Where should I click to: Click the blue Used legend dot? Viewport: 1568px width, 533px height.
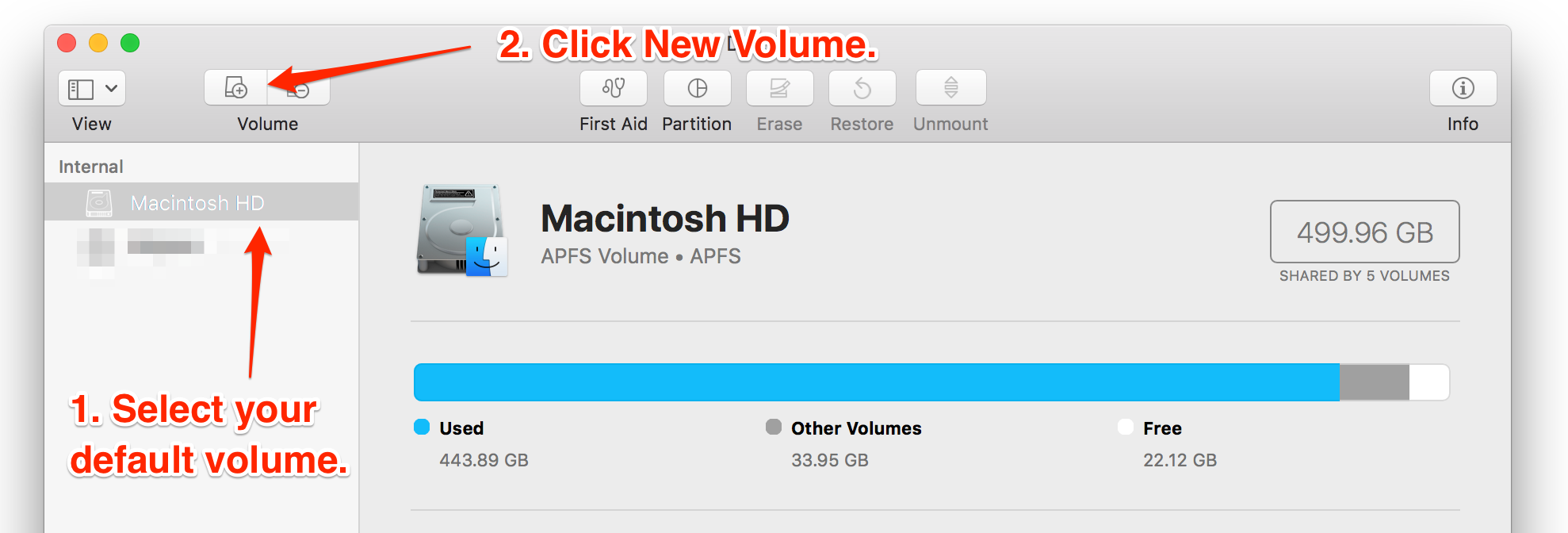pos(422,428)
